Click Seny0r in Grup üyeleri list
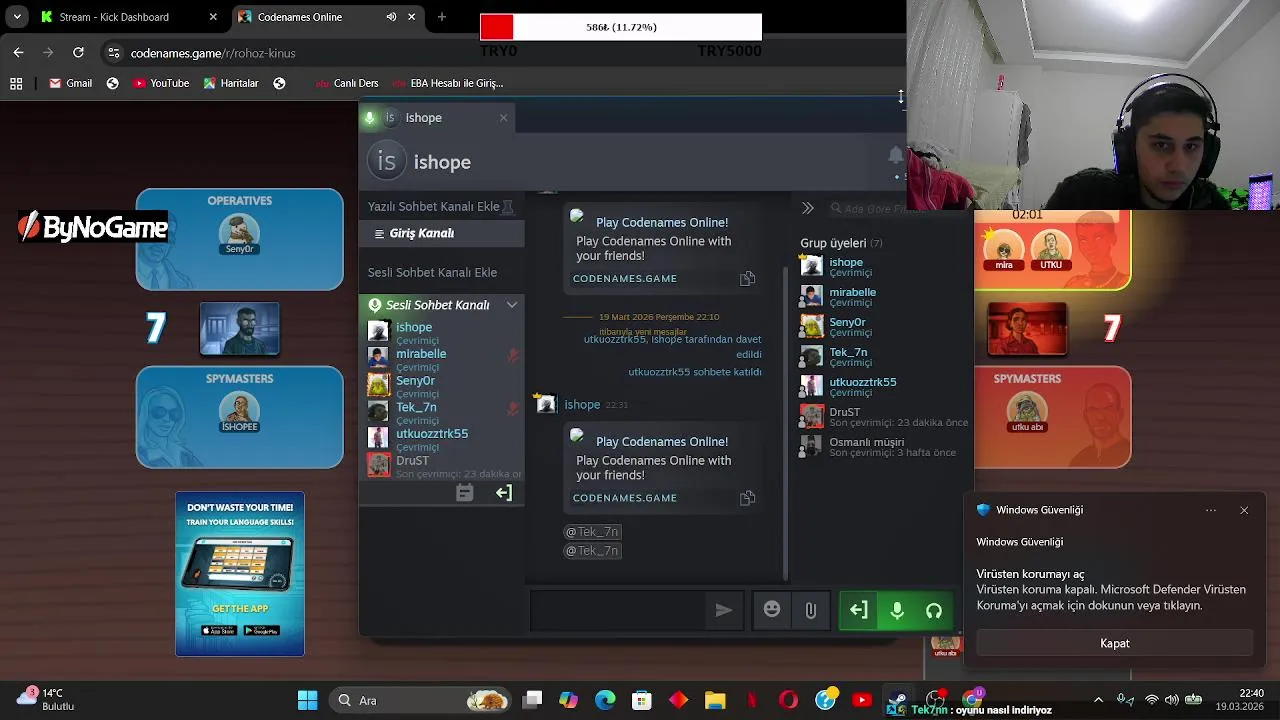 (847, 322)
